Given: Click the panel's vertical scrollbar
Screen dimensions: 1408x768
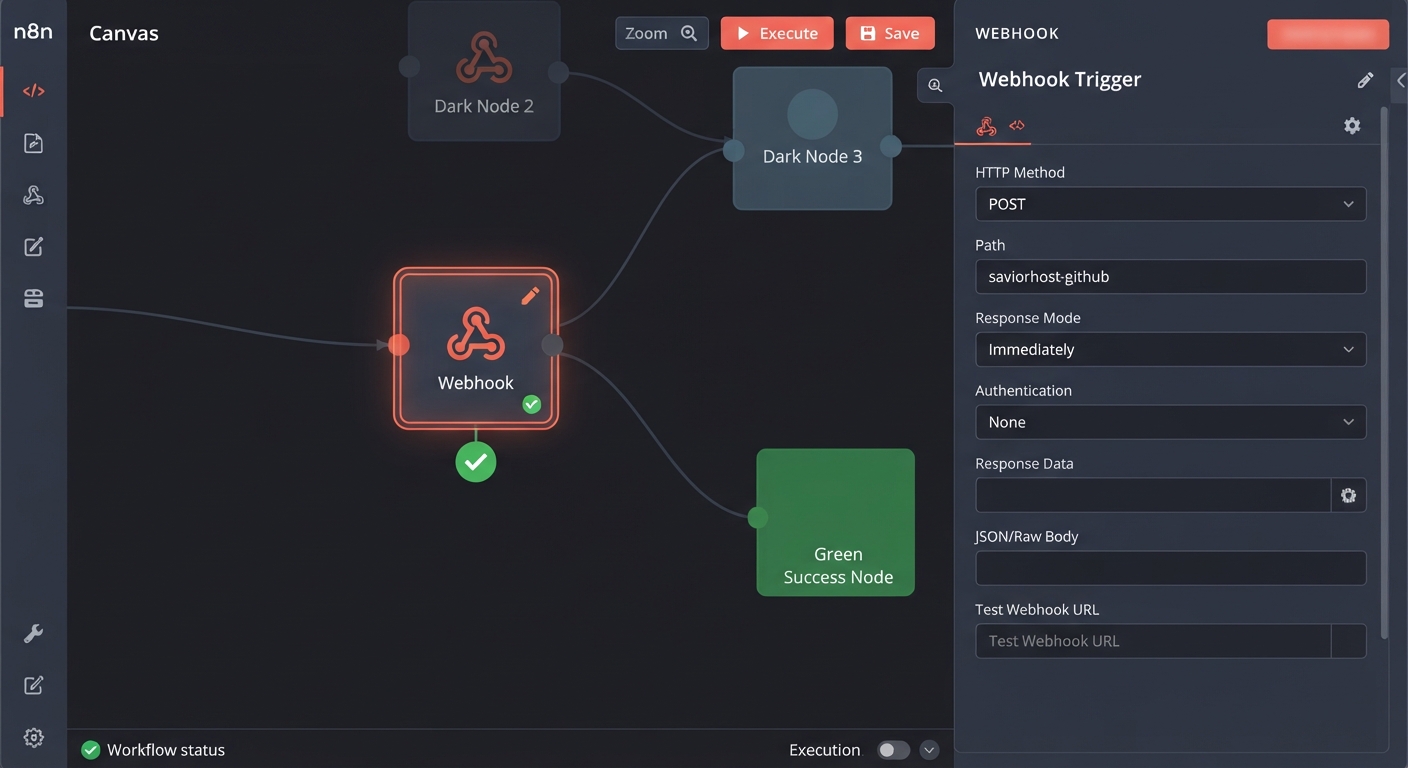Looking at the screenshot, I should click(x=1385, y=372).
